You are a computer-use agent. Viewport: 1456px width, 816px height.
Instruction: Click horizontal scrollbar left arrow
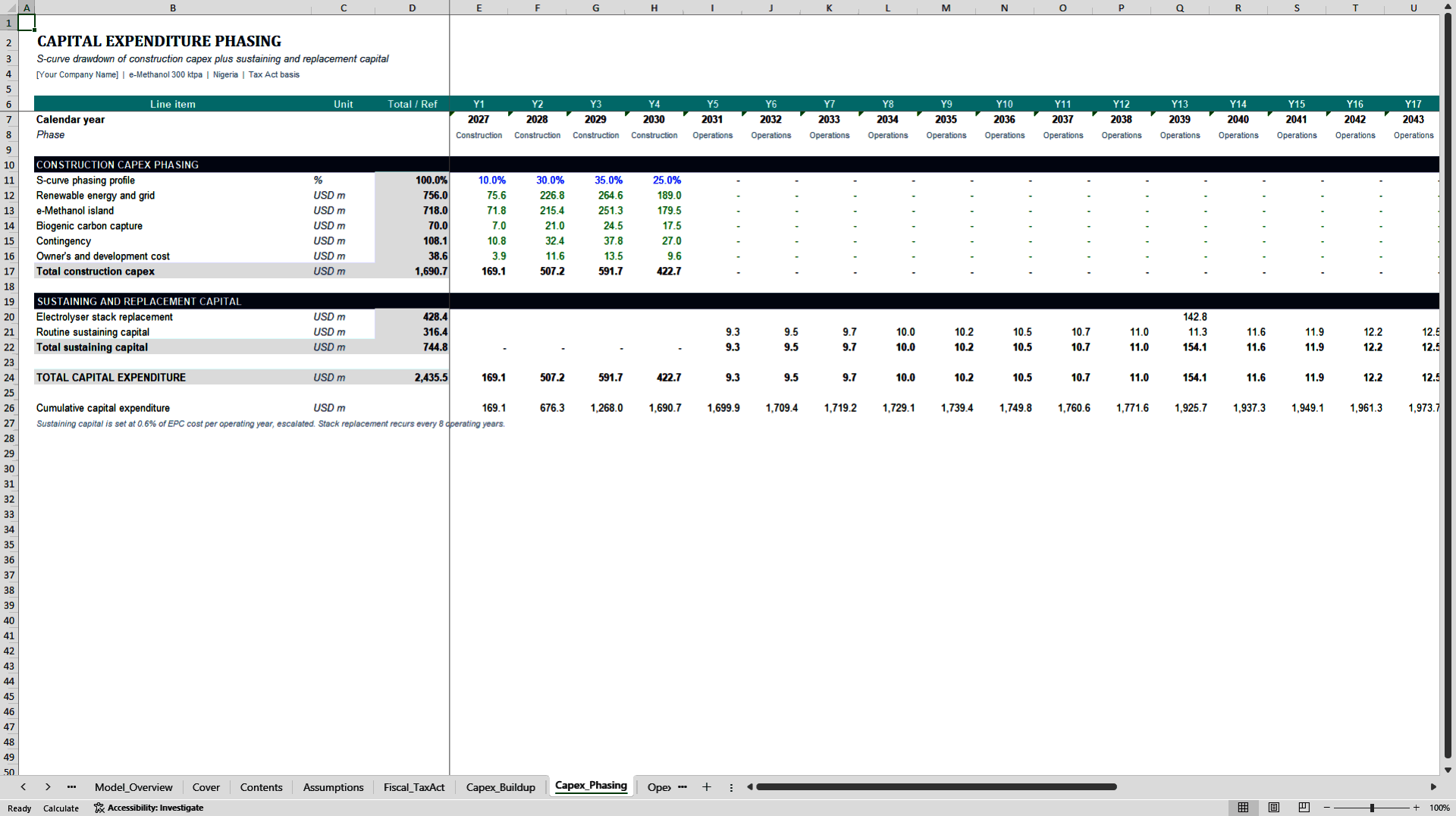[750, 787]
